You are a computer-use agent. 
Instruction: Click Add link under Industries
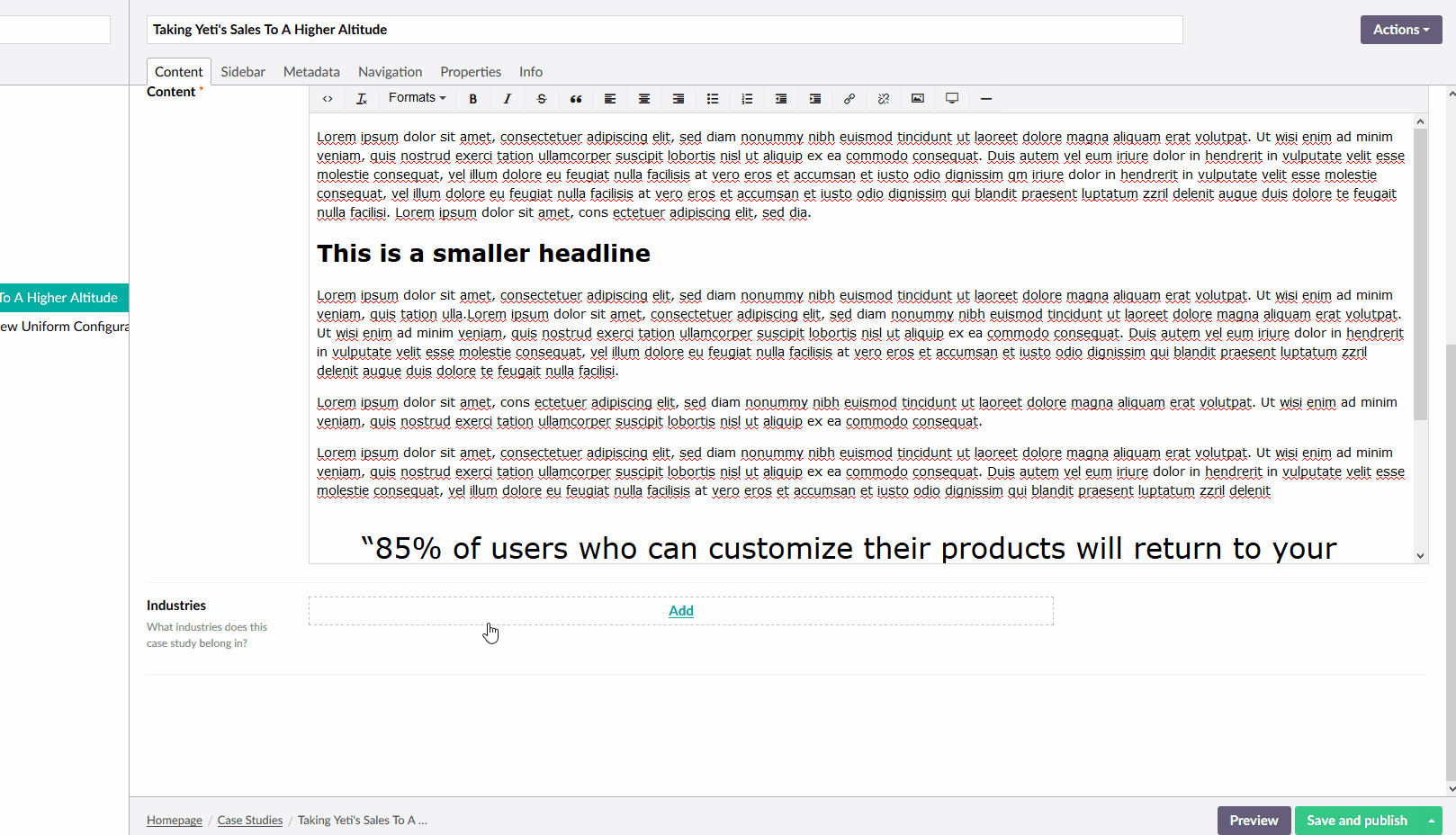681,611
